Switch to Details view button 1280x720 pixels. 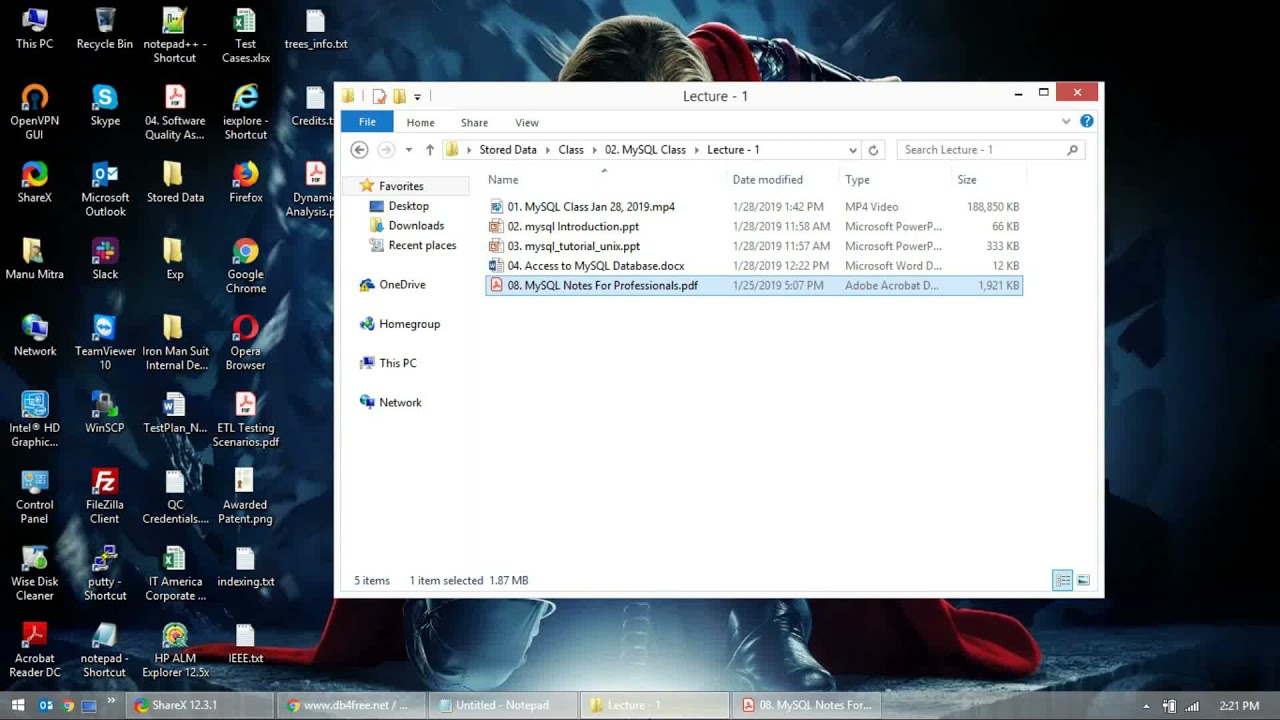pyautogui.click(x=1063, y=580)
